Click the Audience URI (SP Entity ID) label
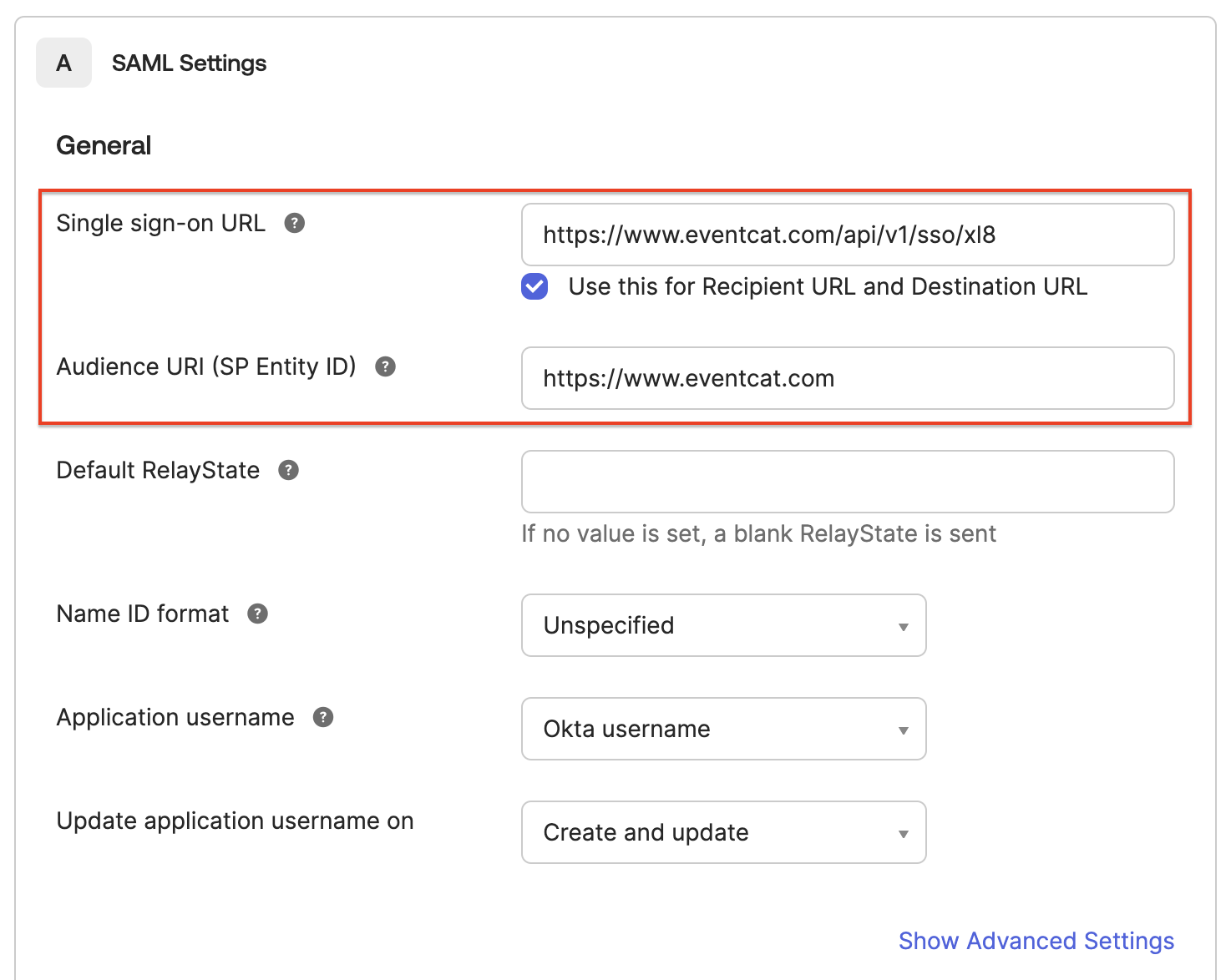 pos(206,366)
